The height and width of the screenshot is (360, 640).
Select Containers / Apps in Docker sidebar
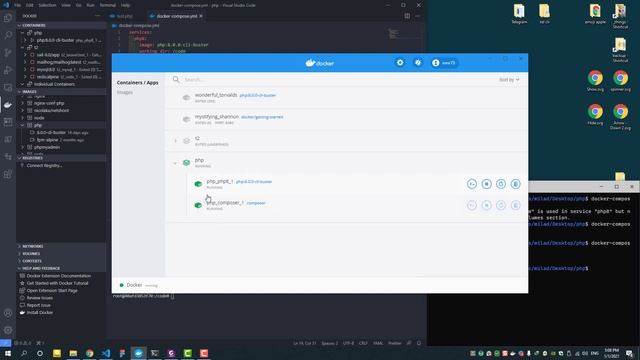pyautogui.click(x=138, y=82)
